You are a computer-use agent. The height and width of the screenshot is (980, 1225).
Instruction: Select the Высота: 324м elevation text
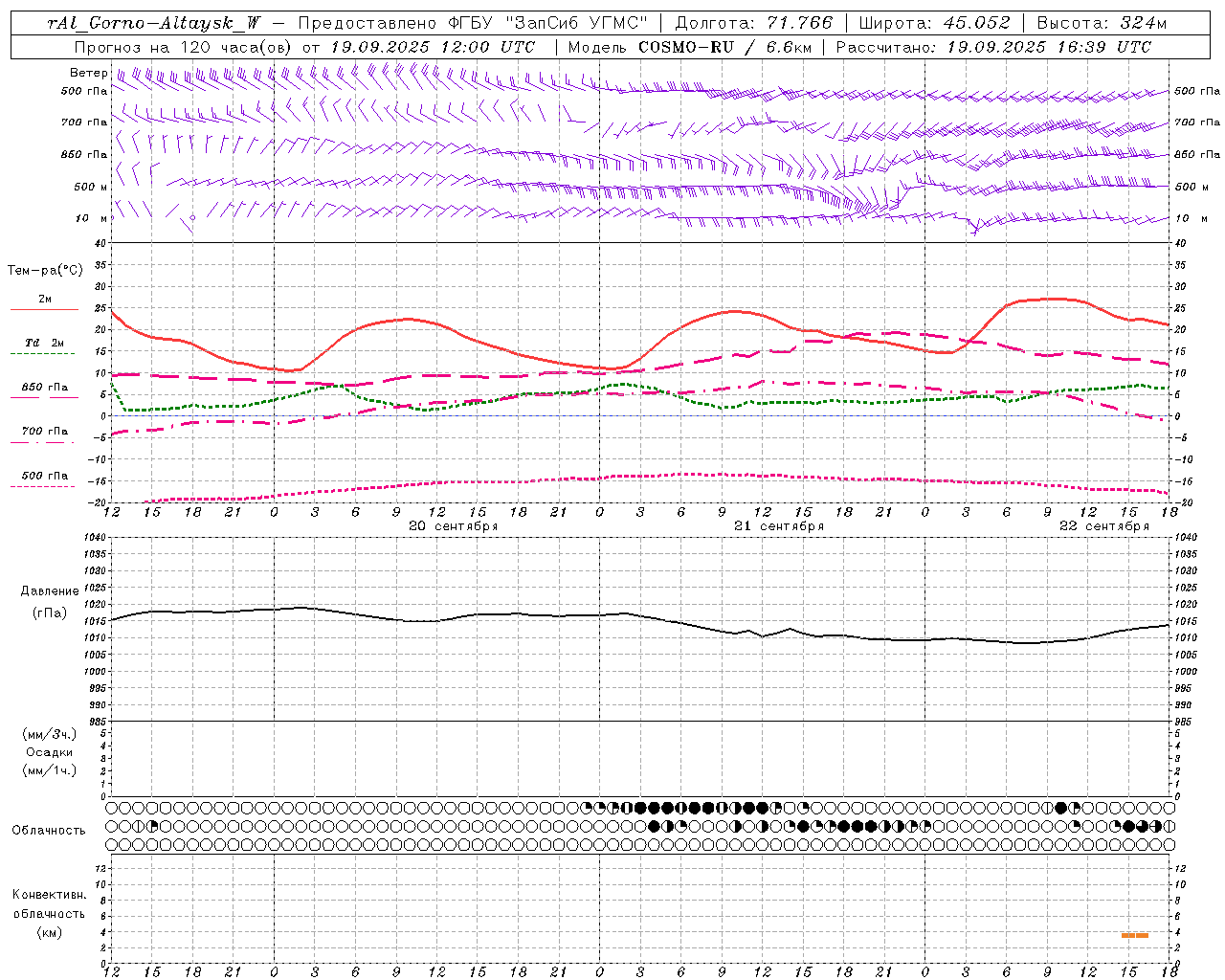[1102, 23]
